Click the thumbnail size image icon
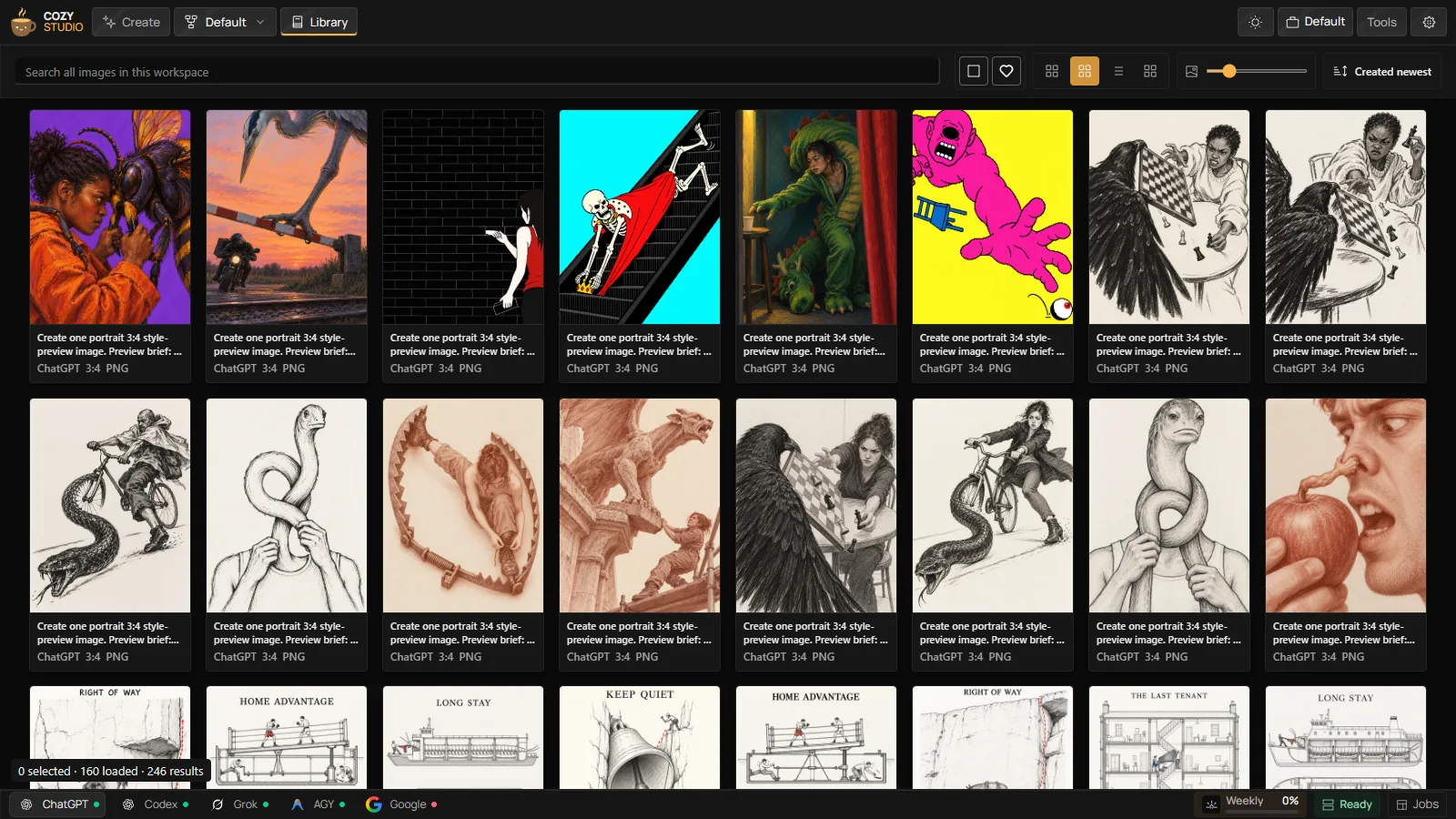This screenshot has height=819, width=1456. point(1191,71)
